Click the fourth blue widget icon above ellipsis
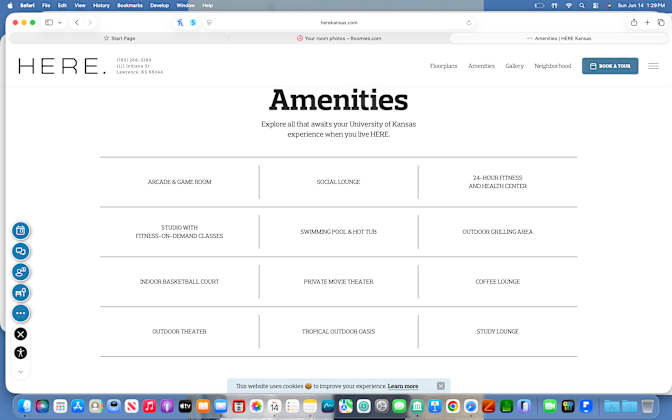The image size is (672, 420). tap(21, 293)
